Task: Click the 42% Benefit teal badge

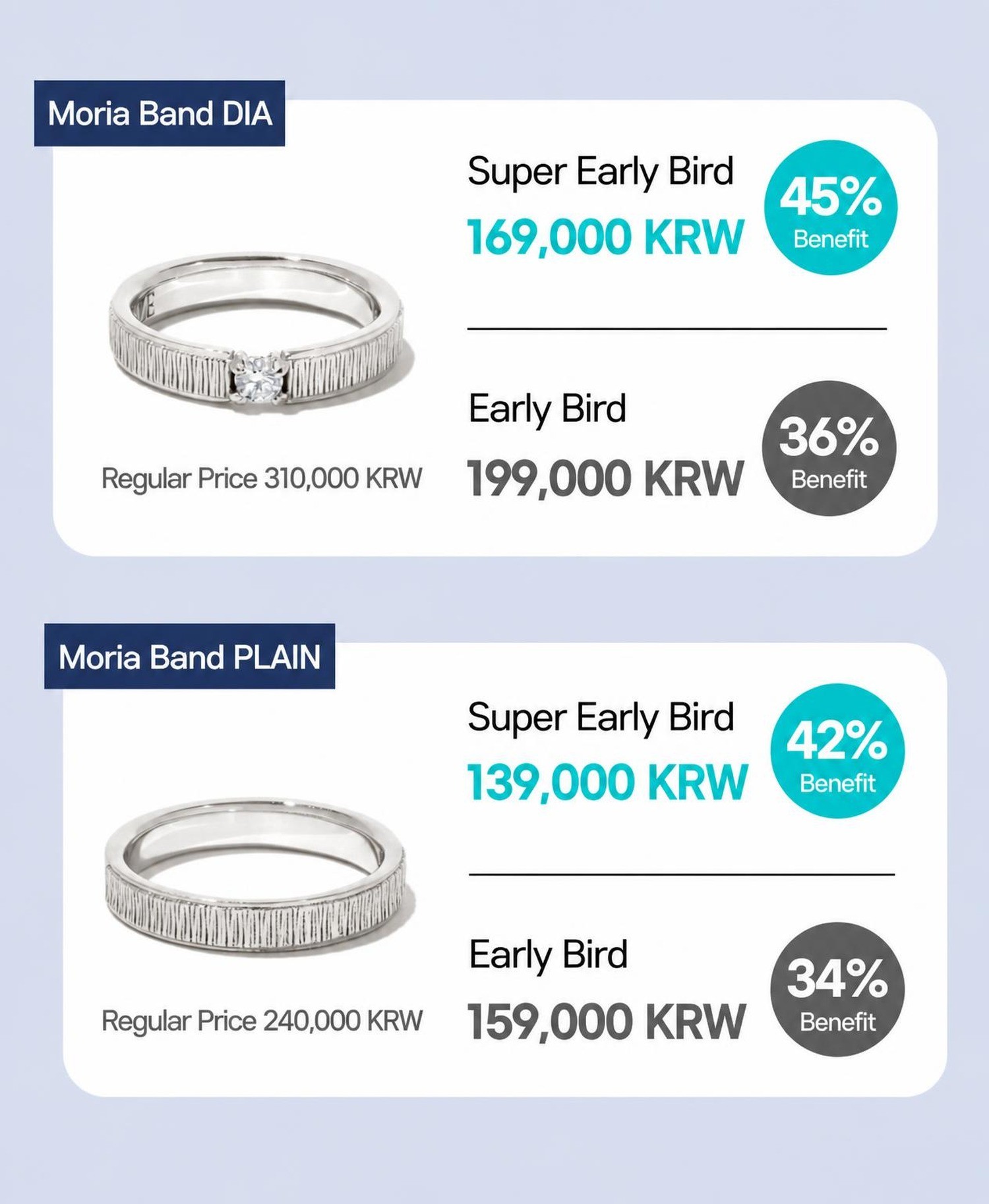Action: tap(837, 751)
